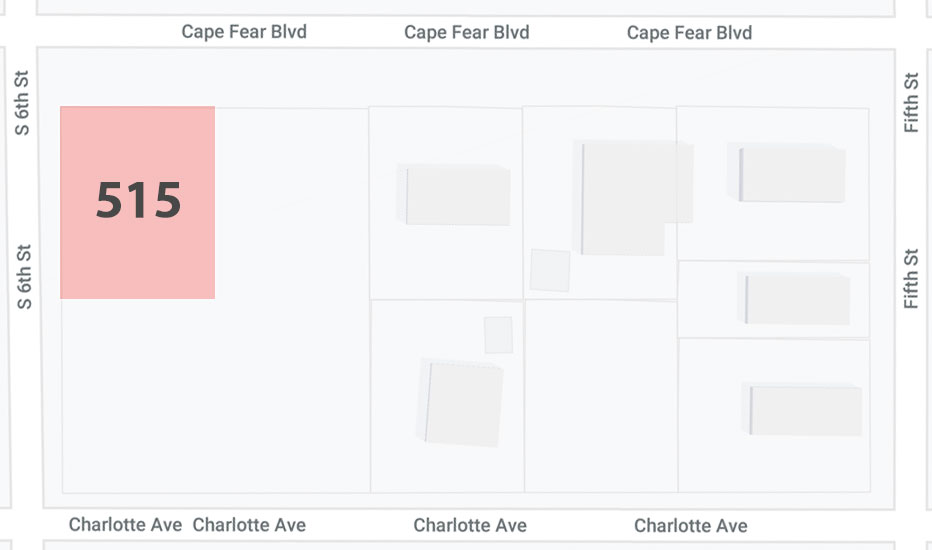Select building in top-right parcel near Fifth St

click(x=786, y=173)
